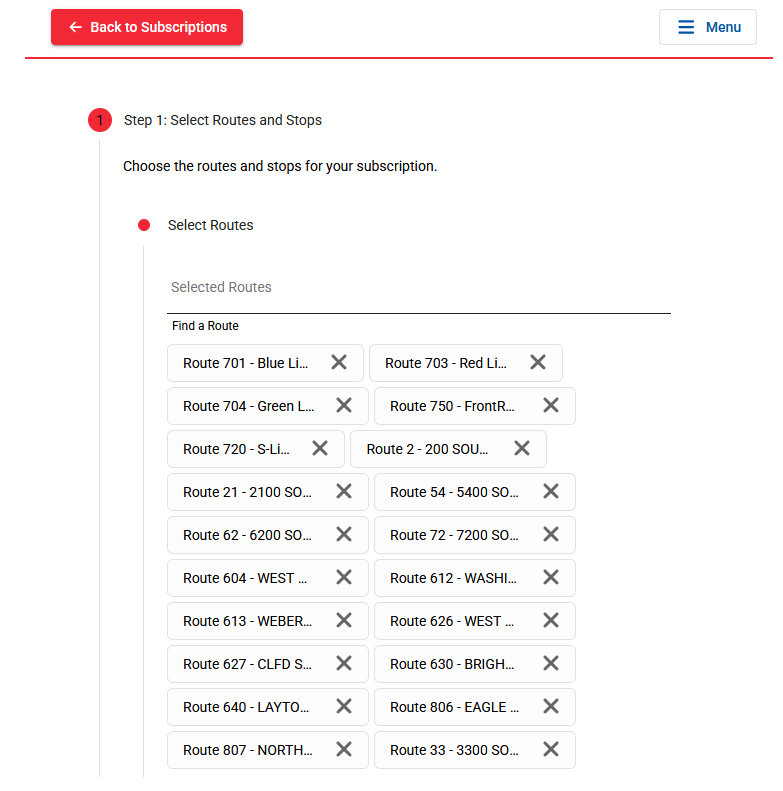This screenshot has width=783, height=791.
Task: Remove Route 604 - WEST chip
Action: 344,577
